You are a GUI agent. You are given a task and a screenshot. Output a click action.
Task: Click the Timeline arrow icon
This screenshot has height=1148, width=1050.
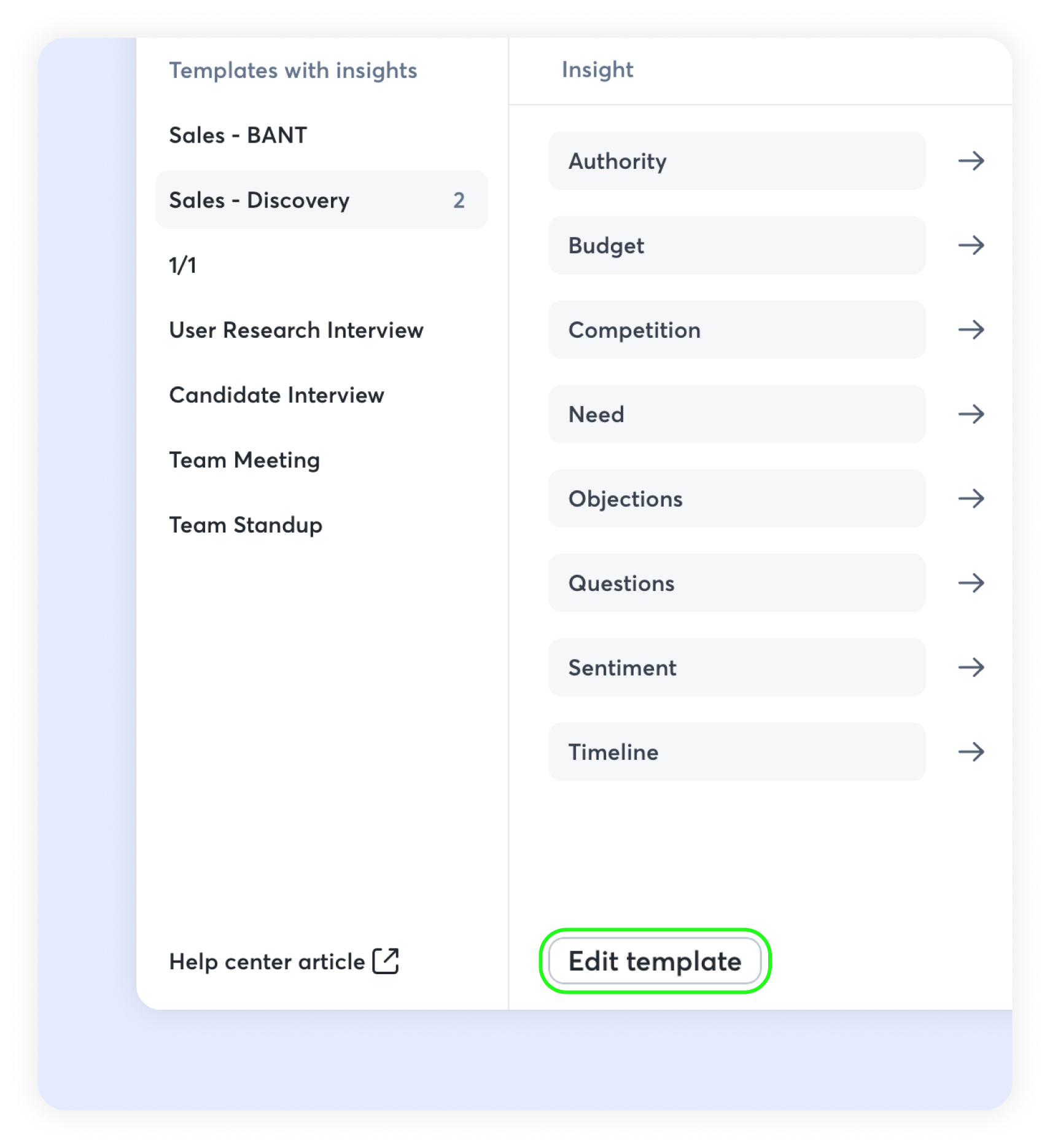pos(971,751)
